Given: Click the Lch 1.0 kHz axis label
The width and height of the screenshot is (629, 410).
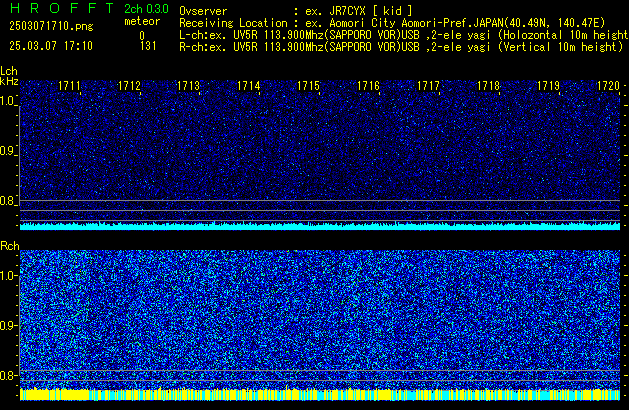Looking at the screenshot, I should pos(7,101).
